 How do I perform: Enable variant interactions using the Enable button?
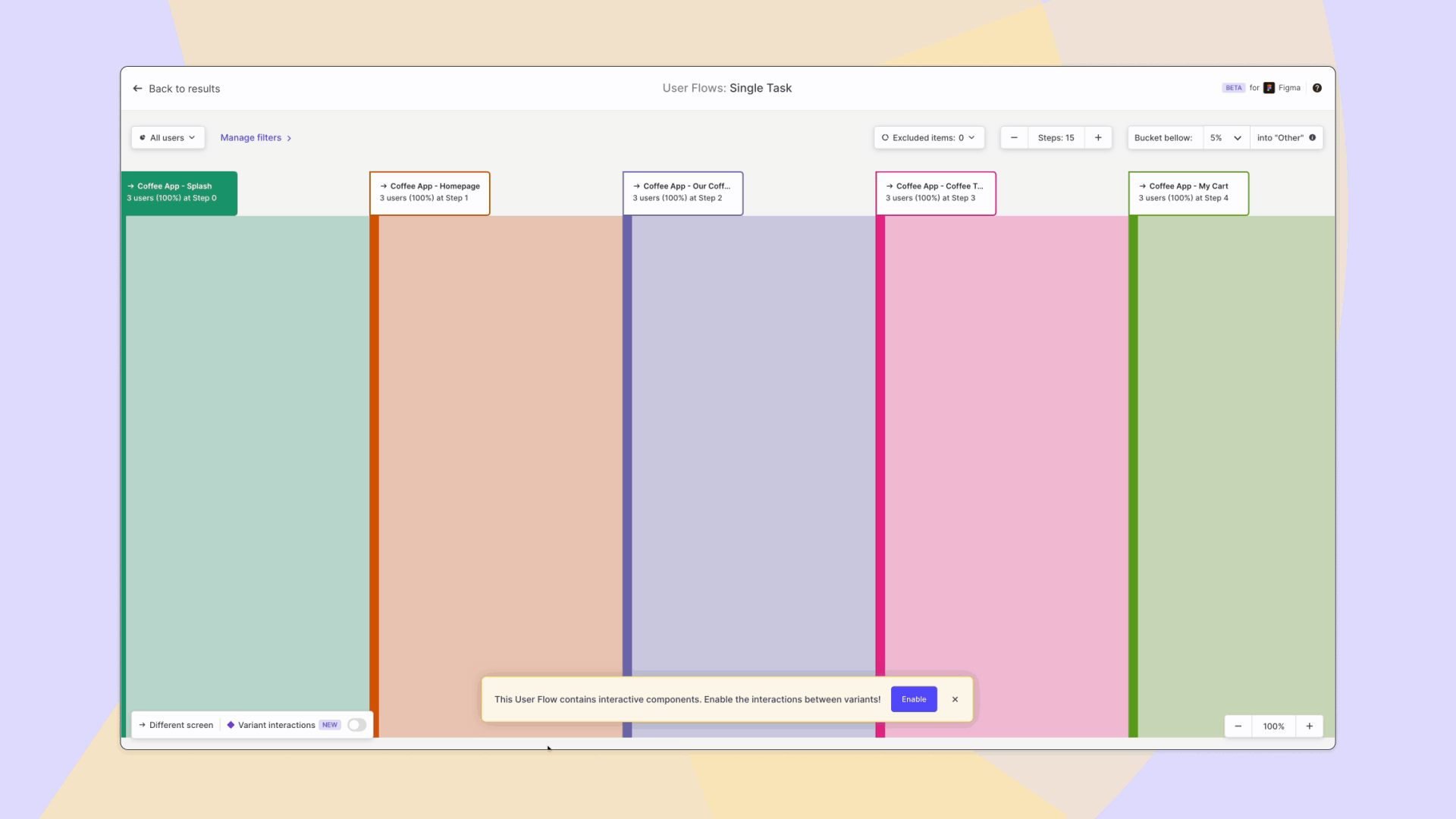(x=913, y=699)
